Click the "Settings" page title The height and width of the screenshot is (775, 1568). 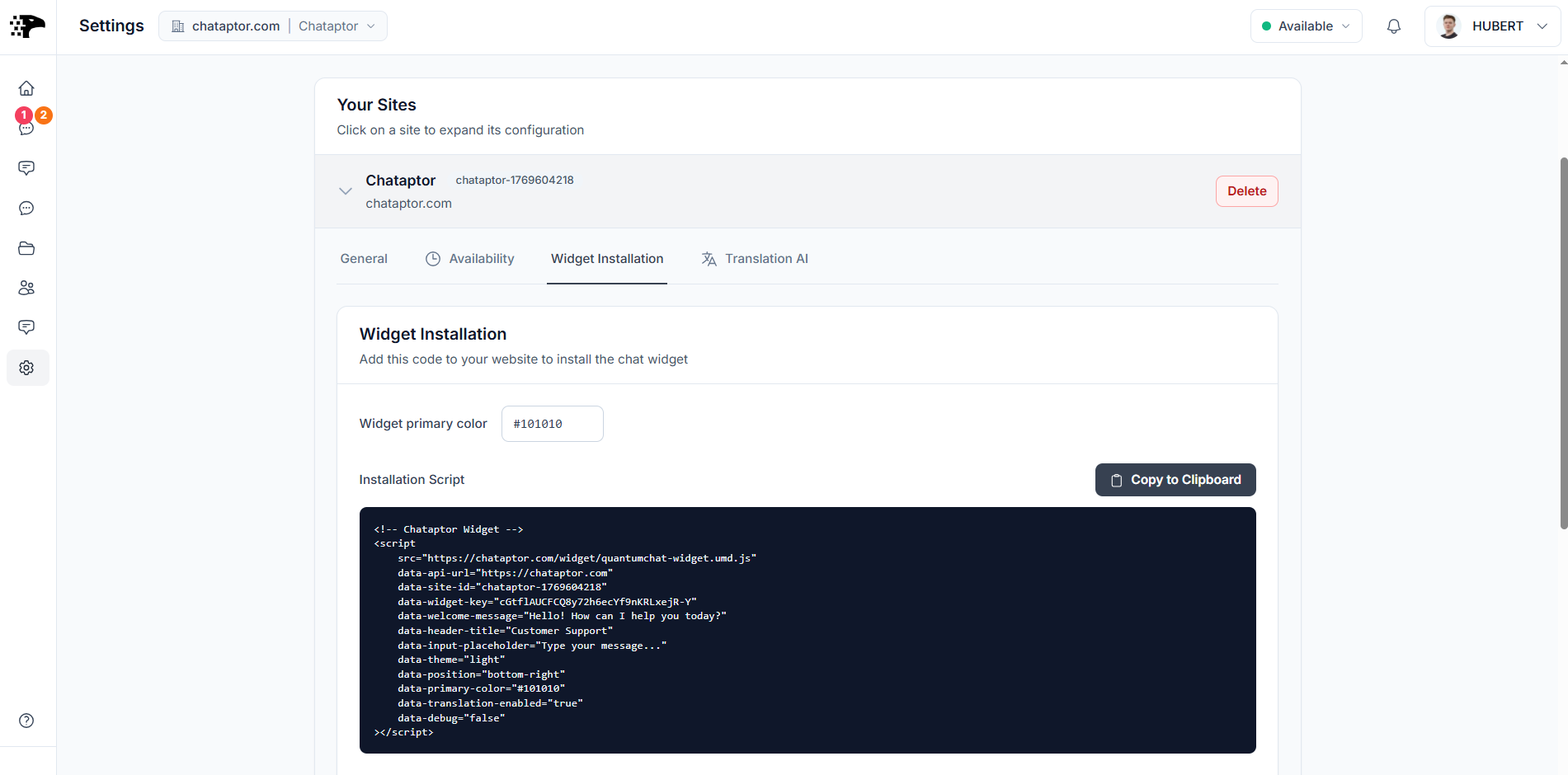click(x=111, y=26)
